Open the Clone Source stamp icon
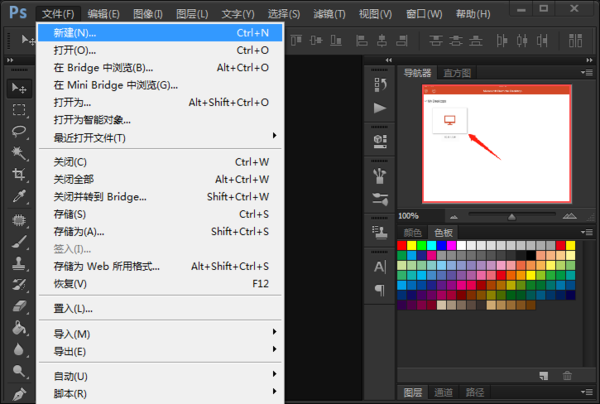The width and height of the screenshot is (600, 404). pos(380,232)
